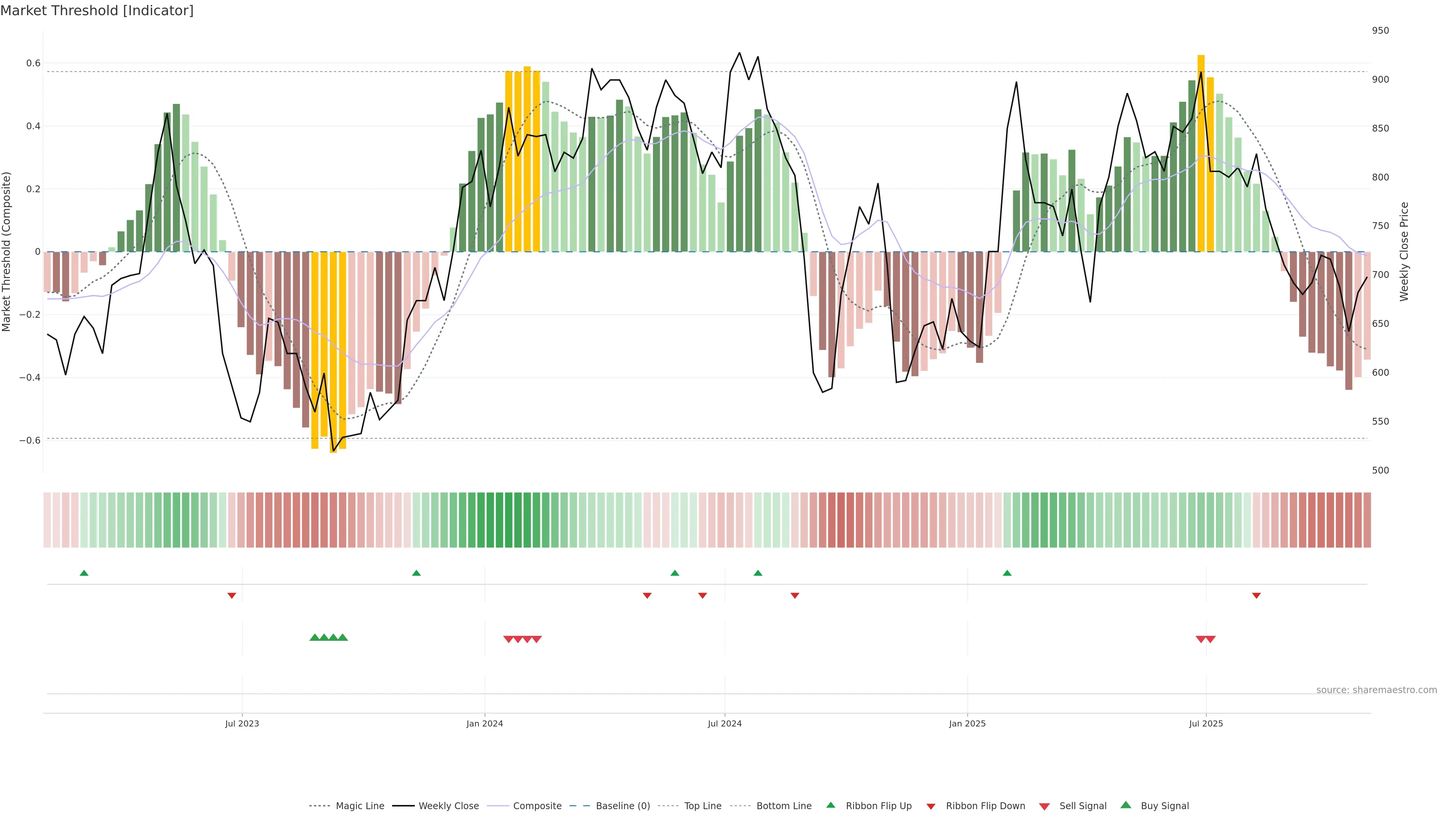This screenshot has height=819, width=1456.
Task: Click the Jul 2025 axis label
Action: click(1206, 723)
